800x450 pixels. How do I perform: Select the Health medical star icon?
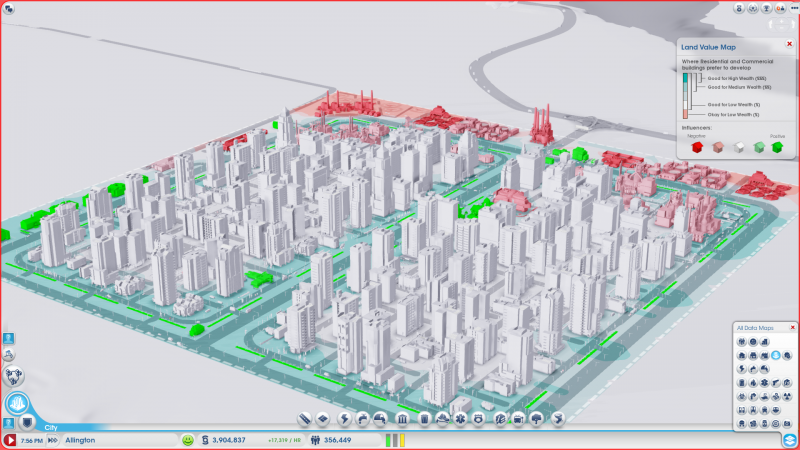(459, 418)
